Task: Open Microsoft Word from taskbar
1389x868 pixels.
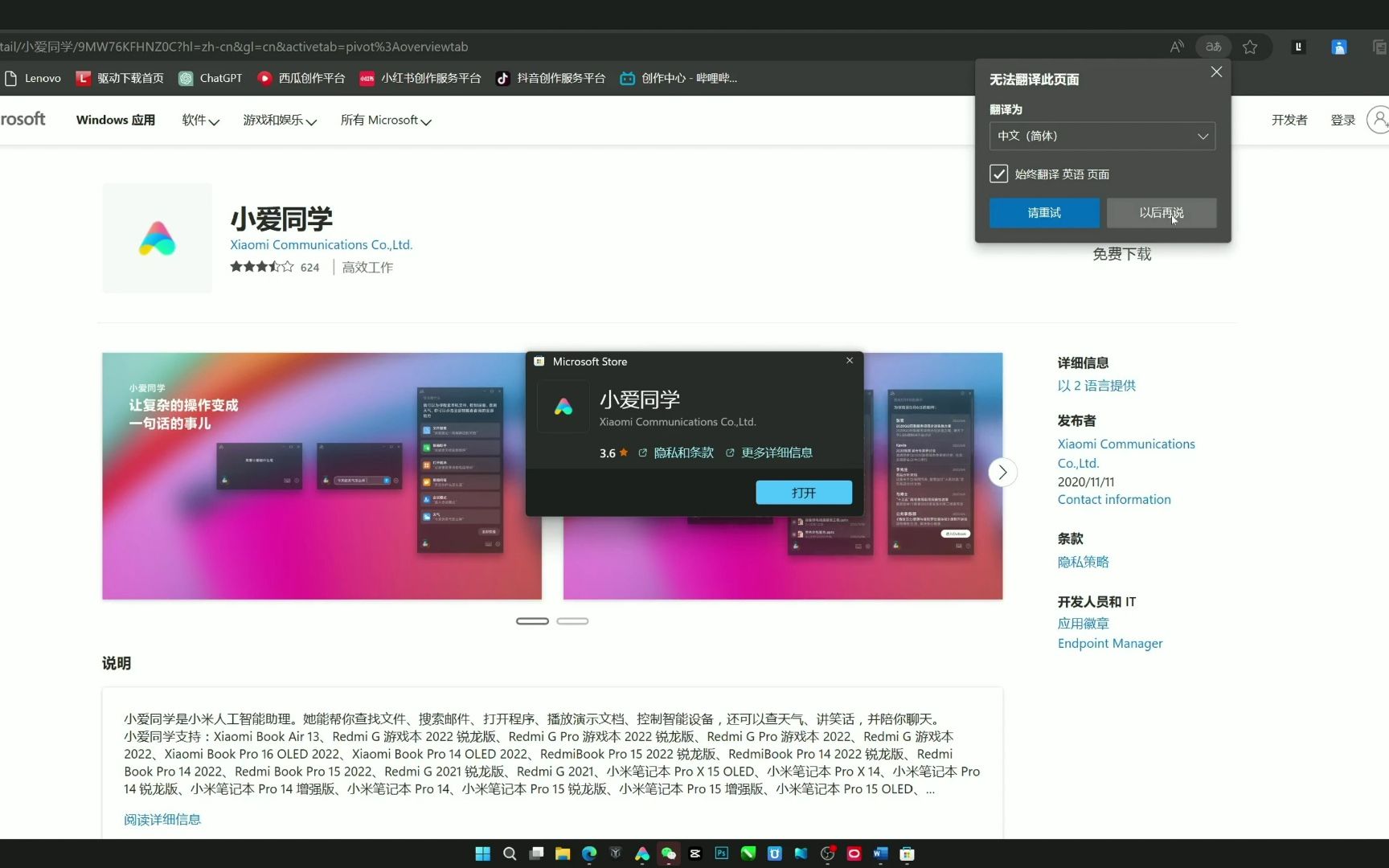Action: tap(880, 854)
